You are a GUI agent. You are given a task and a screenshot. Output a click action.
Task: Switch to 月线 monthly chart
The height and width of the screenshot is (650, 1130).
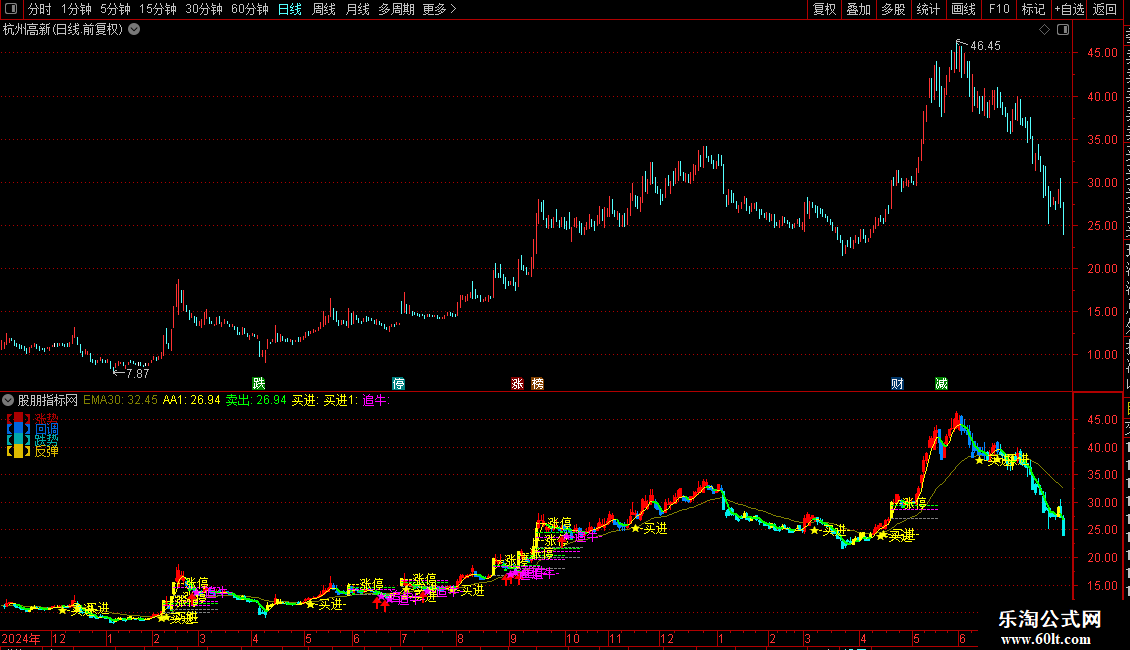[357, 9]
